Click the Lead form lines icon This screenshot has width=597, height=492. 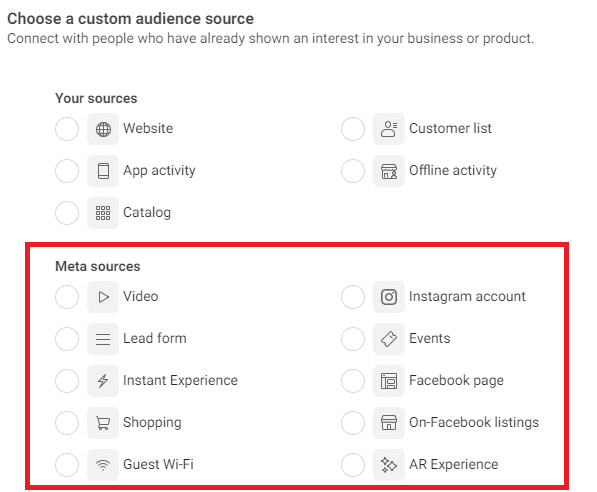[x=103, y=339]
